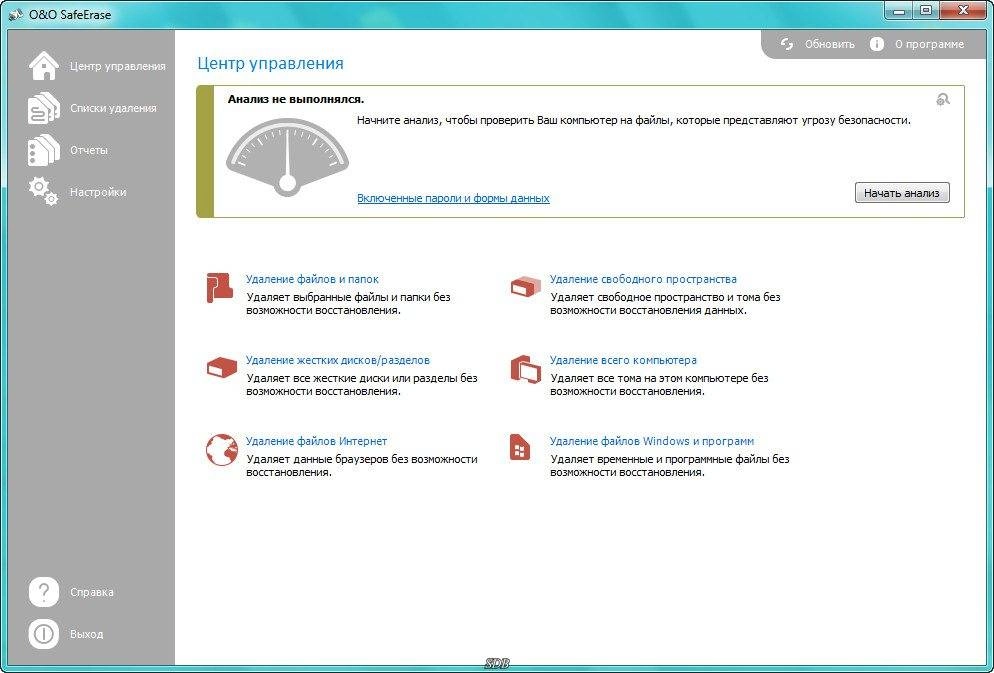
Task: Select Центр управления in the sidebar
Action: point(117,66)
